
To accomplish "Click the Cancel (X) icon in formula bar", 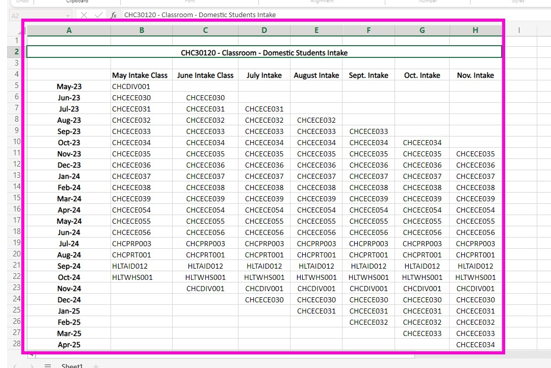I will pos(84,15).
